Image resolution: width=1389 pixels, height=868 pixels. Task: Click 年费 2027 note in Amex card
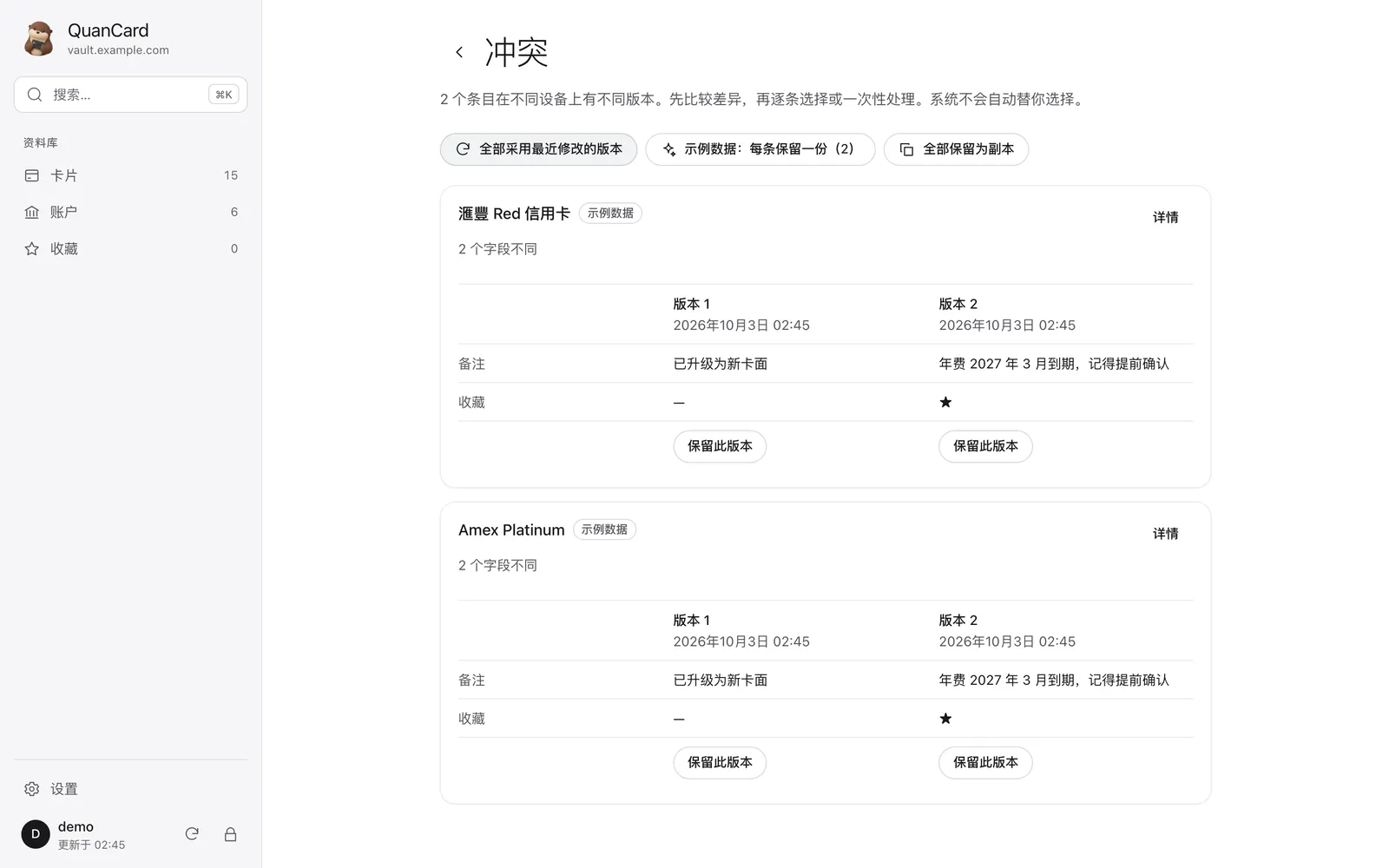[x=1054, y=681]
